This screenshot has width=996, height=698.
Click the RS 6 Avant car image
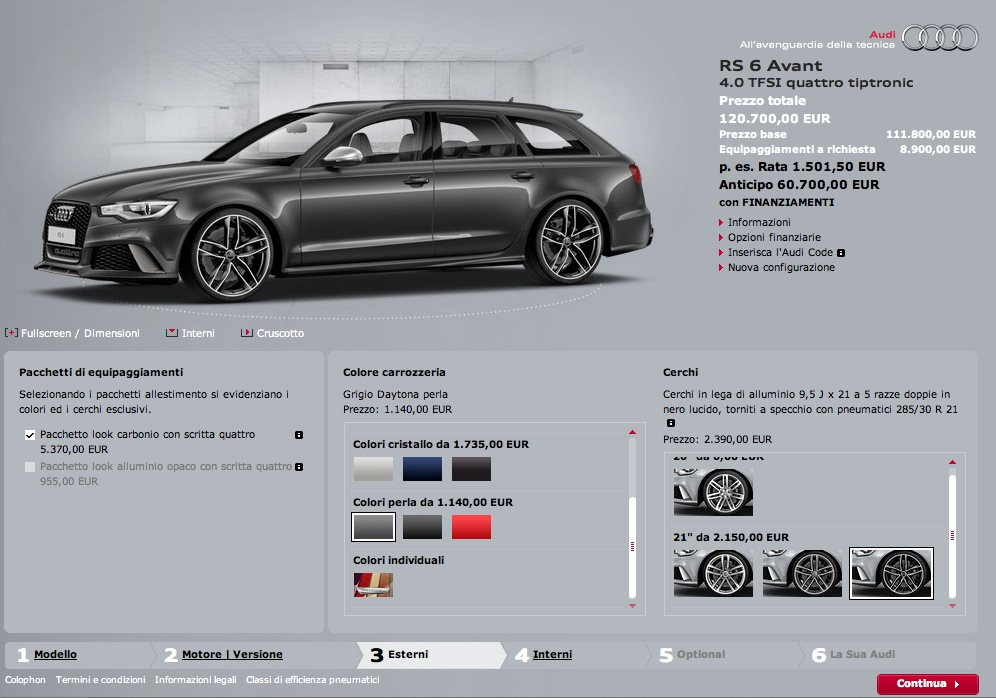pyautogui.click(x=343, y=202)
